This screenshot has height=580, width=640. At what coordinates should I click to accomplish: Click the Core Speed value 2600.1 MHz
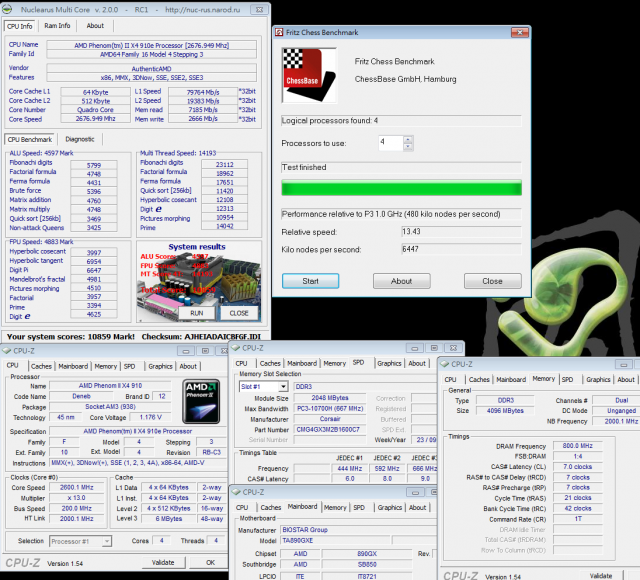click(76, 487)
